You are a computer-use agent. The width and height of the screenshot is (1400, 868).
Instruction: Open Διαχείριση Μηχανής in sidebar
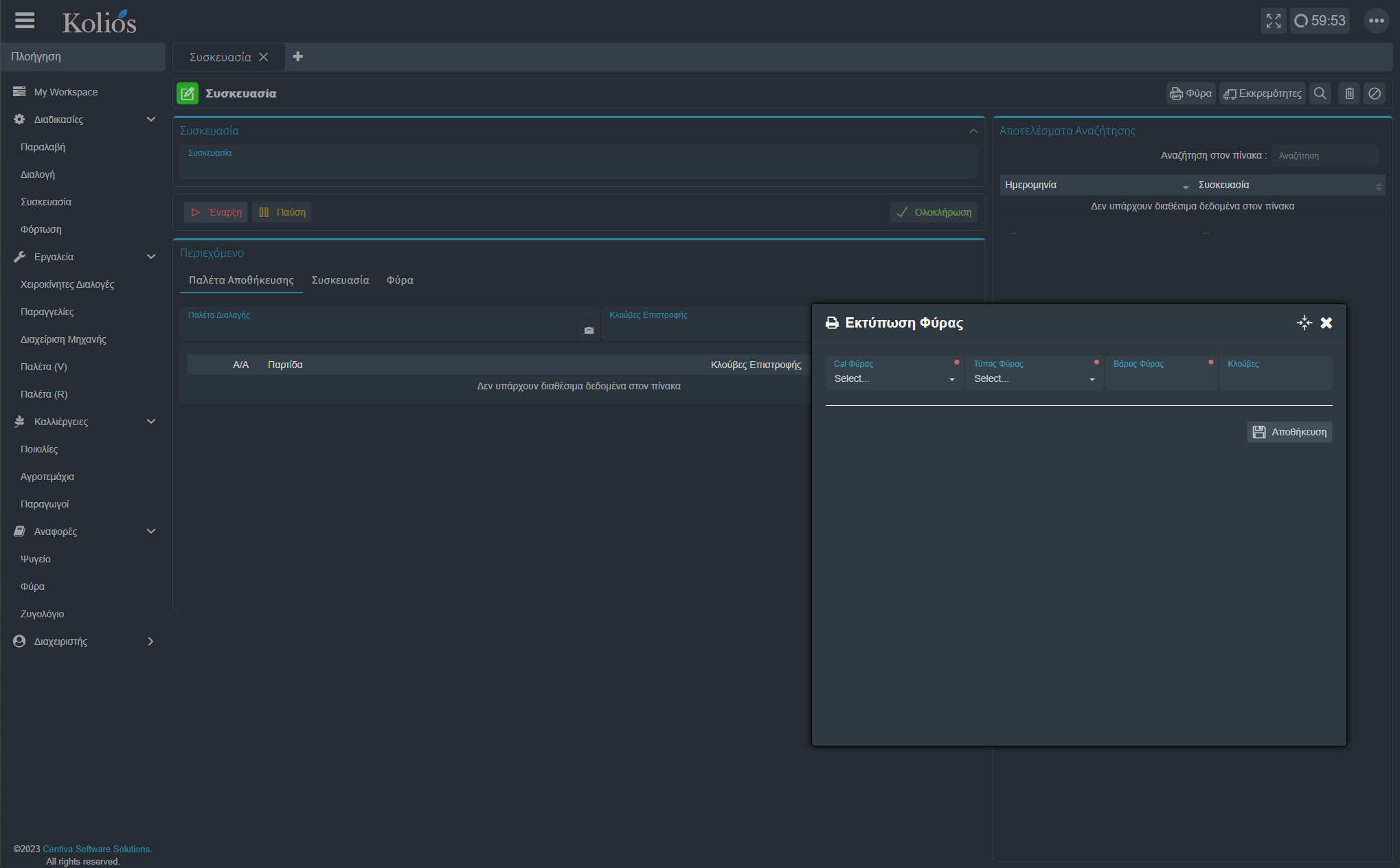[x=63, y=339]
